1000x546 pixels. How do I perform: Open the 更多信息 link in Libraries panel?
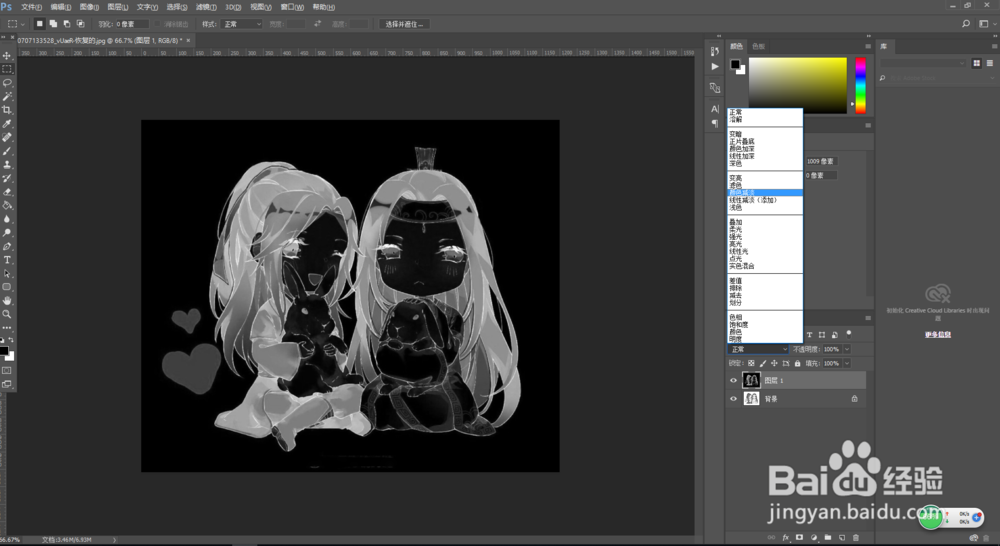(x=936, y=333)
